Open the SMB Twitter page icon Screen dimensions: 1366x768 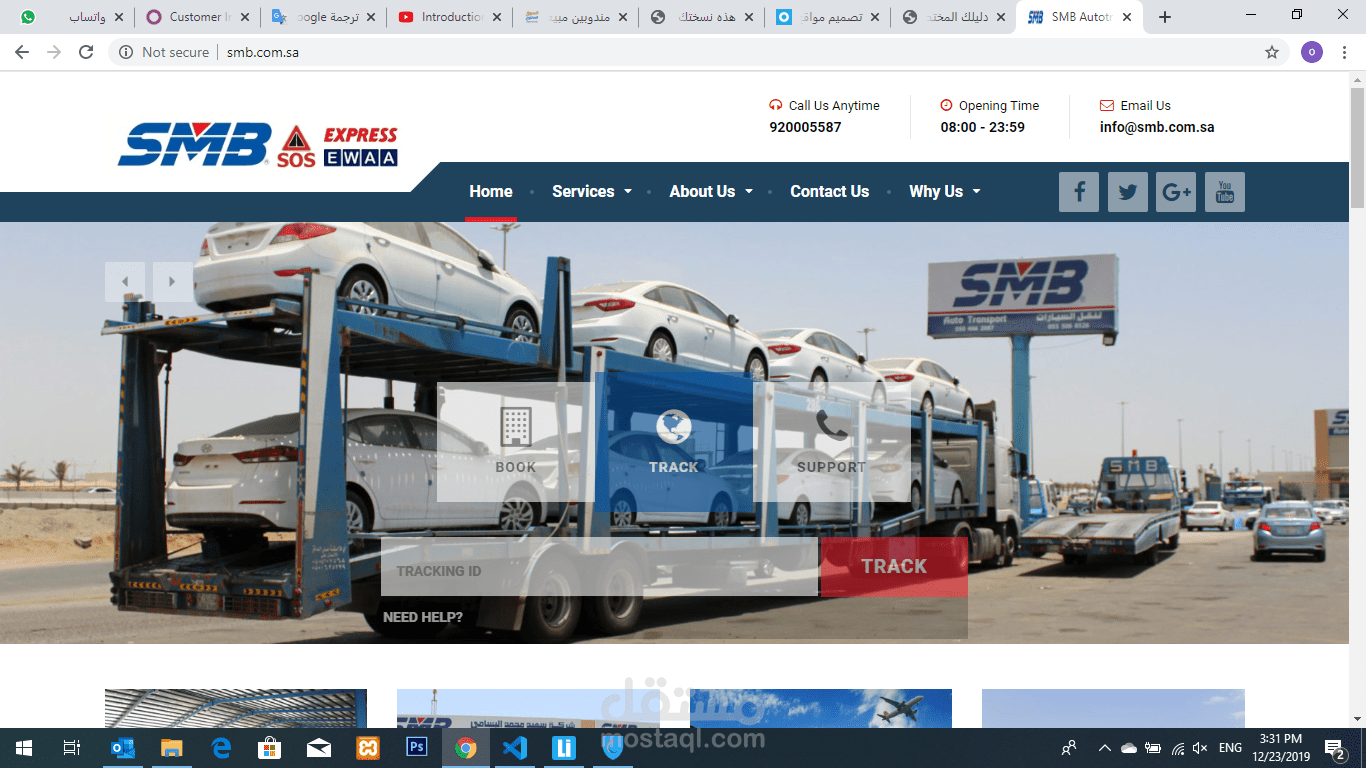(x=1128, y=192)
